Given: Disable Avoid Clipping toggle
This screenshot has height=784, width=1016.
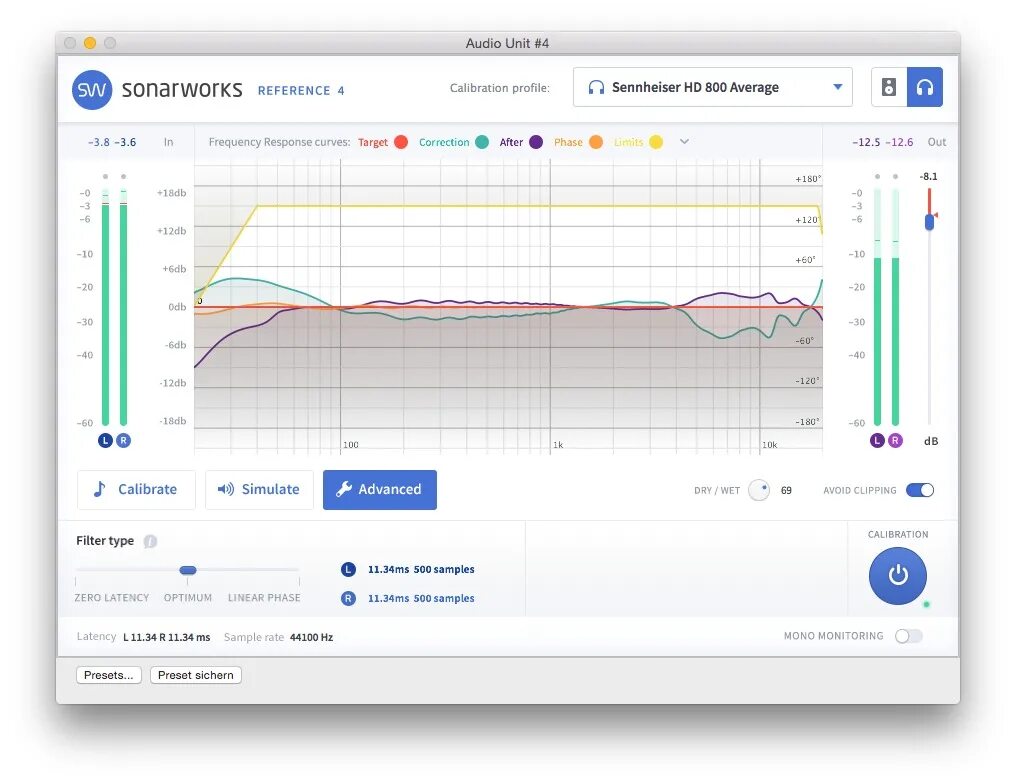Looking at the screenshot, I should point(920,490).
